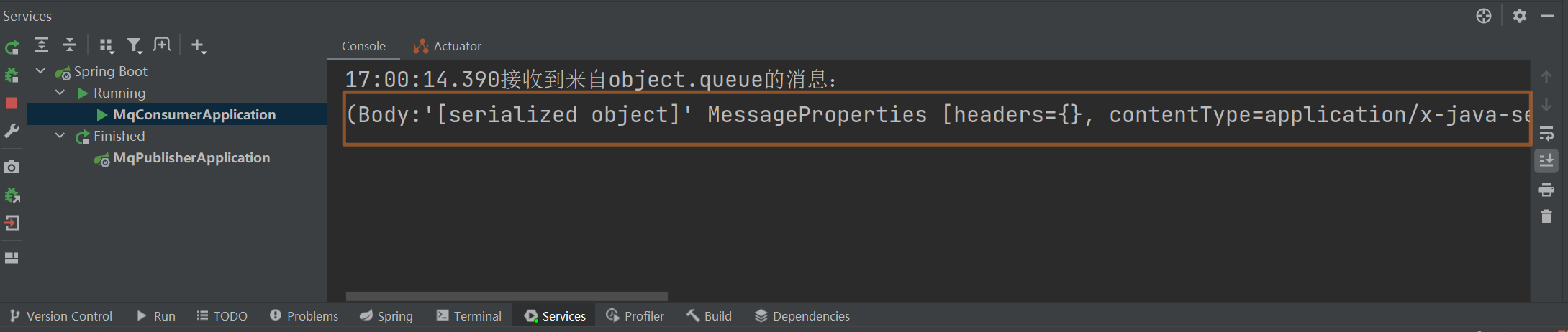Collapse the Running group node
Viewport: 1568px width, 332px height.
[x=60, y=93]
